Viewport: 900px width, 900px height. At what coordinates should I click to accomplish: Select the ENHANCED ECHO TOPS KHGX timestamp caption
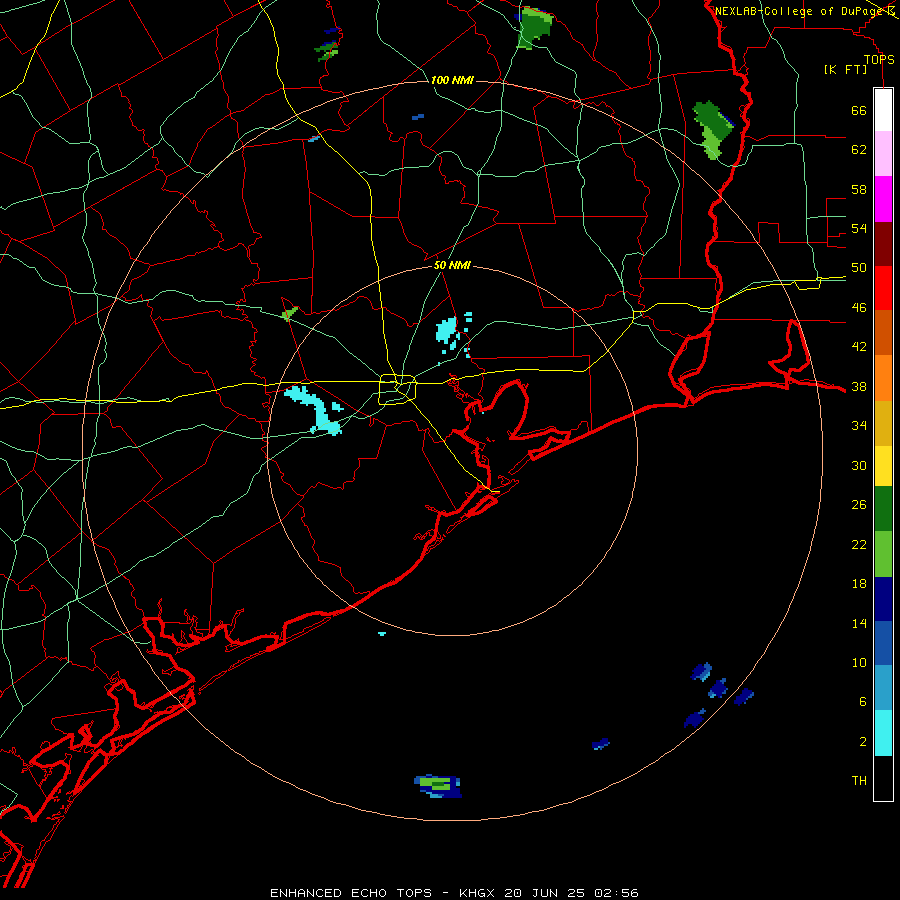click(454, 893)
